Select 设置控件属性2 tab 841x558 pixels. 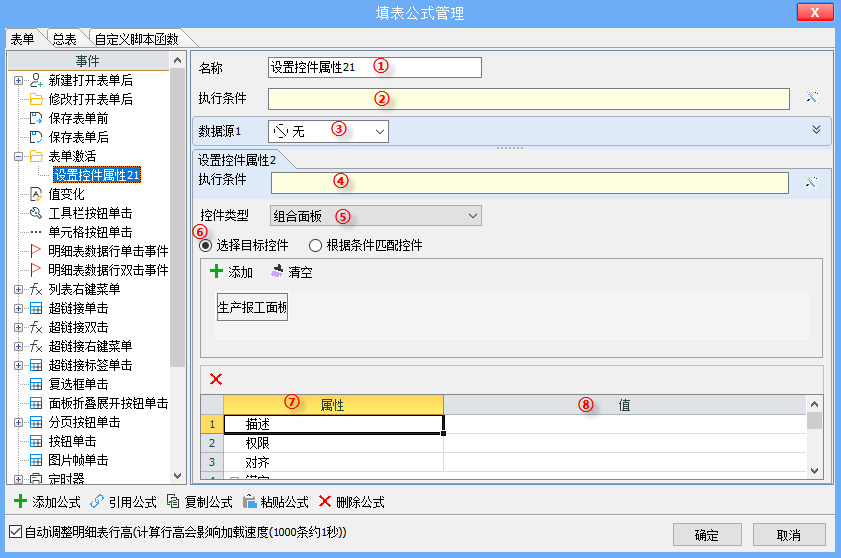pyautogui.click(x=237, y=160)
